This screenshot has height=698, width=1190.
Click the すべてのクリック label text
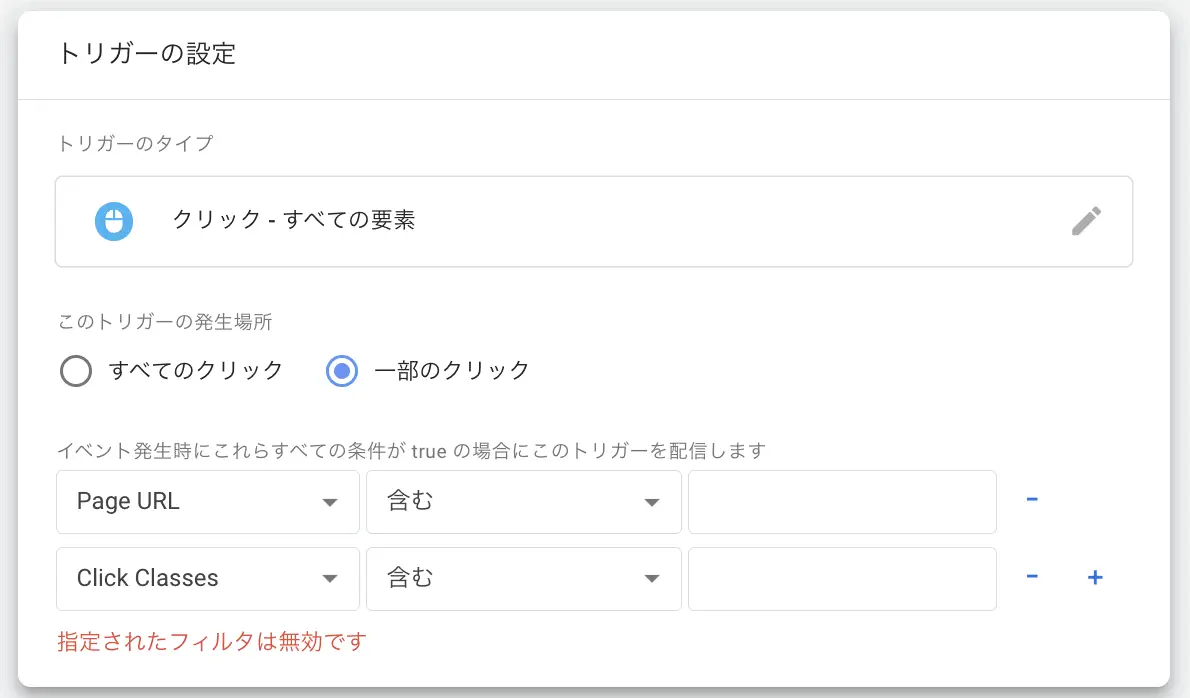tap(196, 370)
